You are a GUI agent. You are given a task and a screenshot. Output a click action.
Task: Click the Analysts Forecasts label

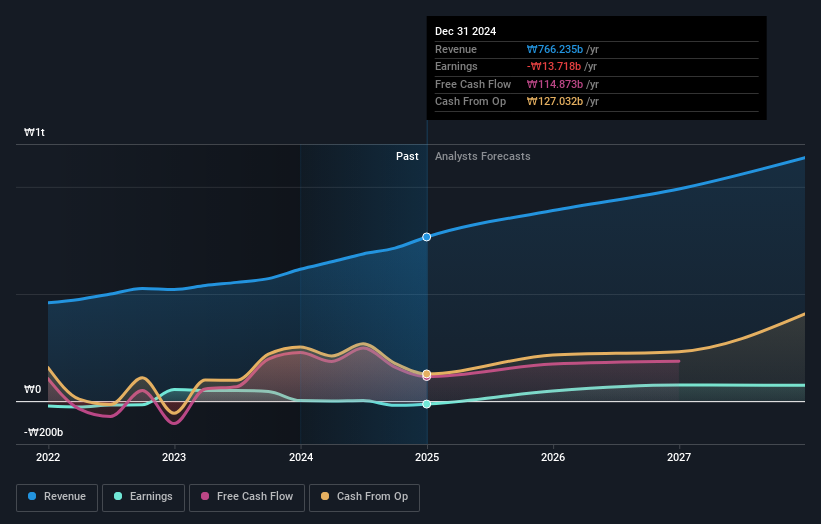(x=483, y=157)
